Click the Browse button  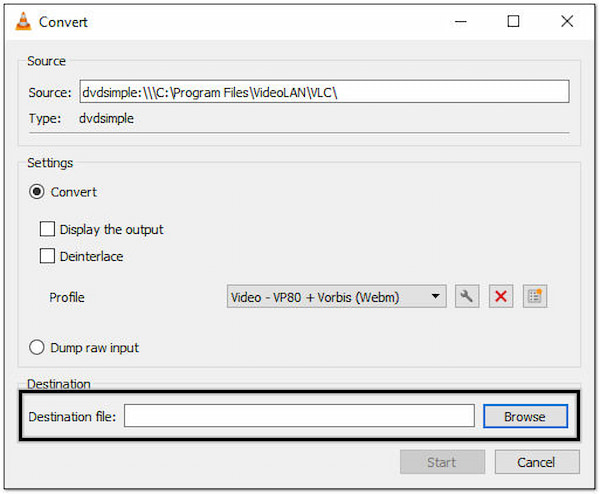pos(525,416)
